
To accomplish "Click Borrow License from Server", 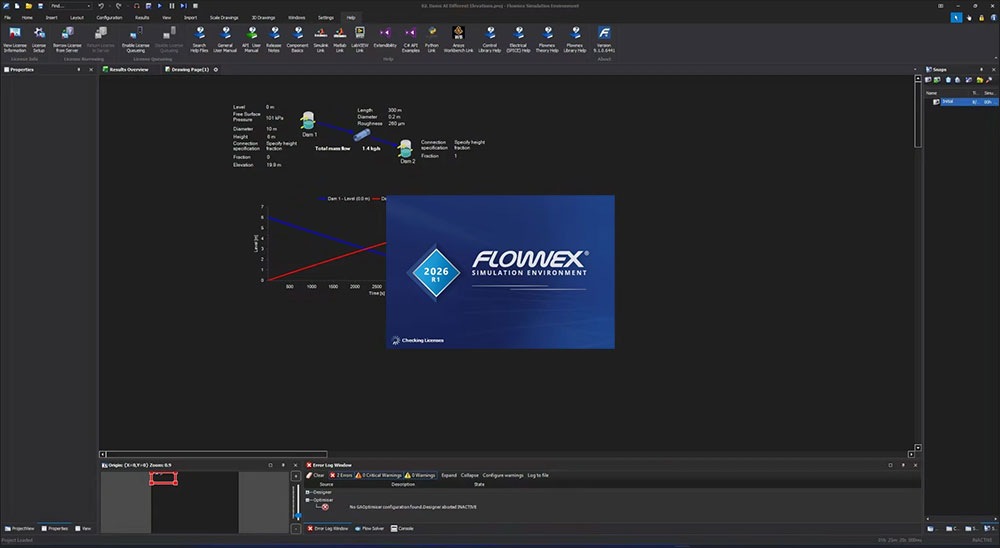I will click(x=67, y=40).
